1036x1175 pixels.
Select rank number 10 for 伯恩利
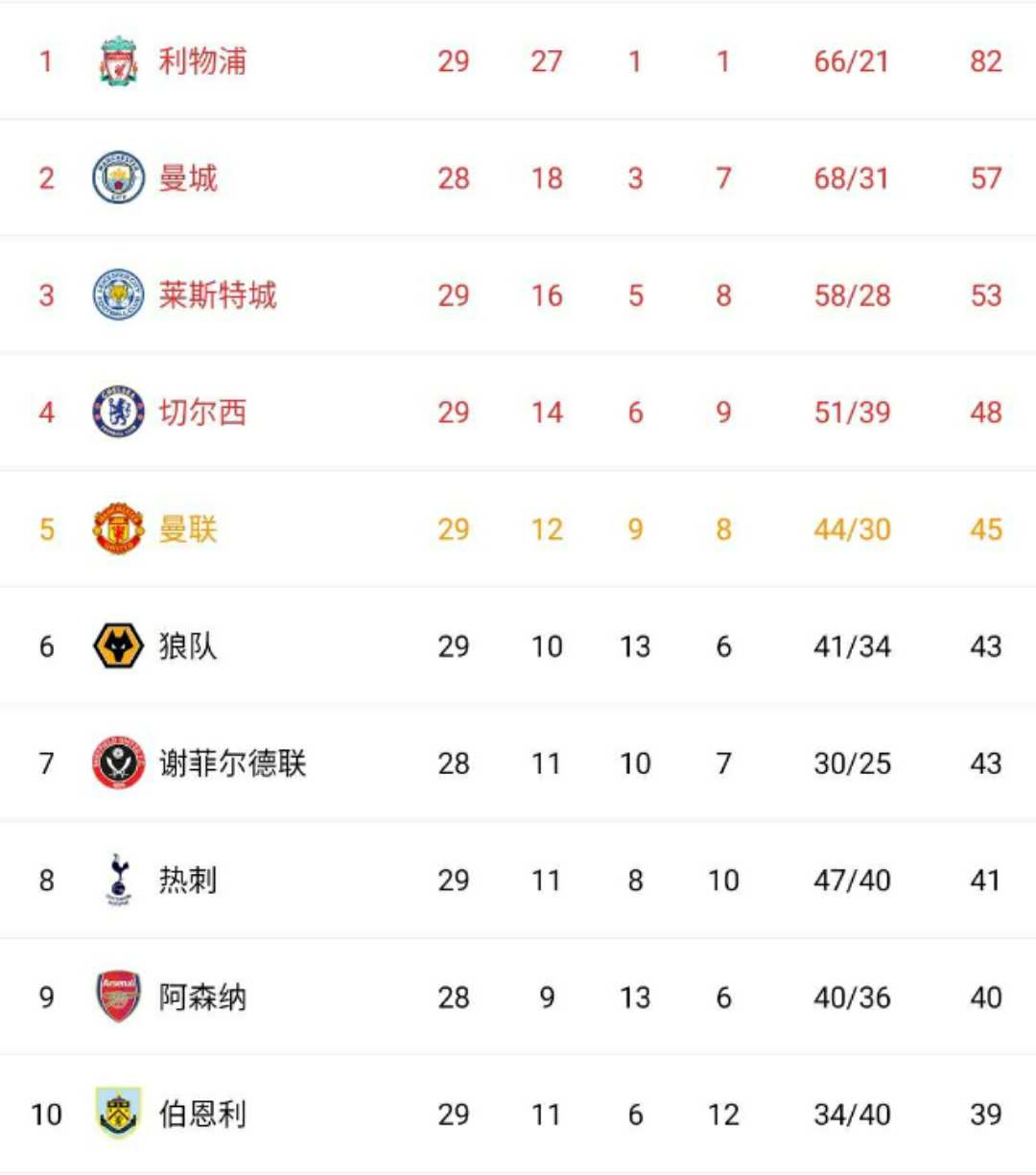pyautogui.click(x=46, y=1115)
